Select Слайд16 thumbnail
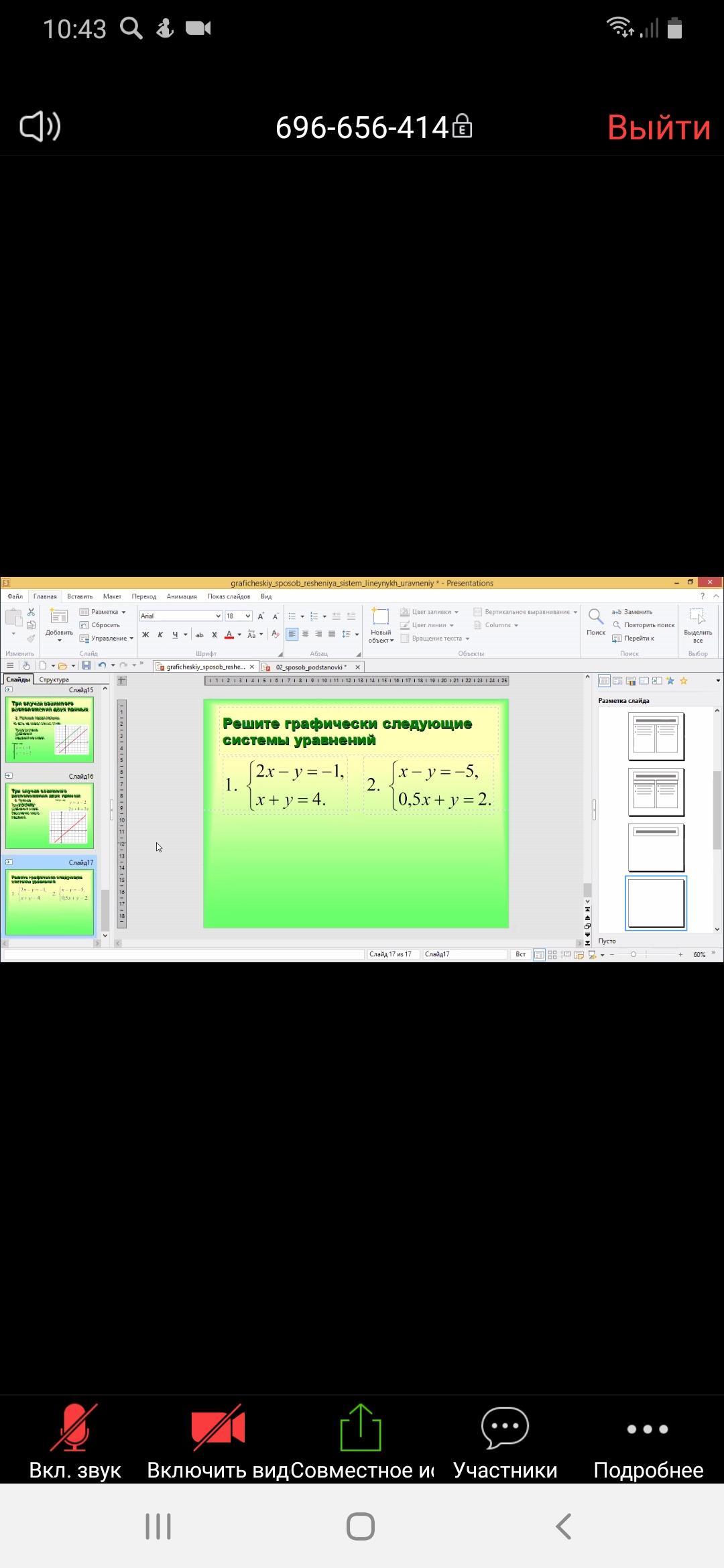This screenshot has width=724, height=1568. pyautogui.click(x=50, y=815)
